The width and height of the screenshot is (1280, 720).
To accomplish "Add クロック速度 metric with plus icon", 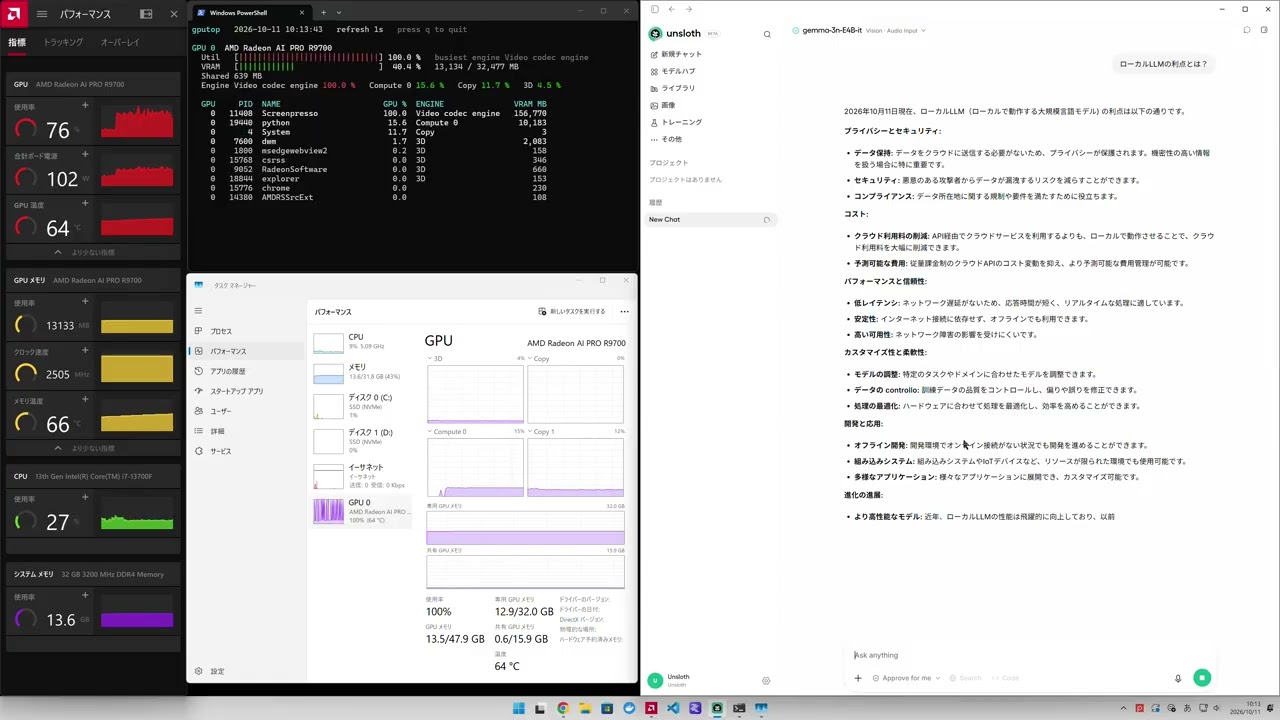I will 85,351.
